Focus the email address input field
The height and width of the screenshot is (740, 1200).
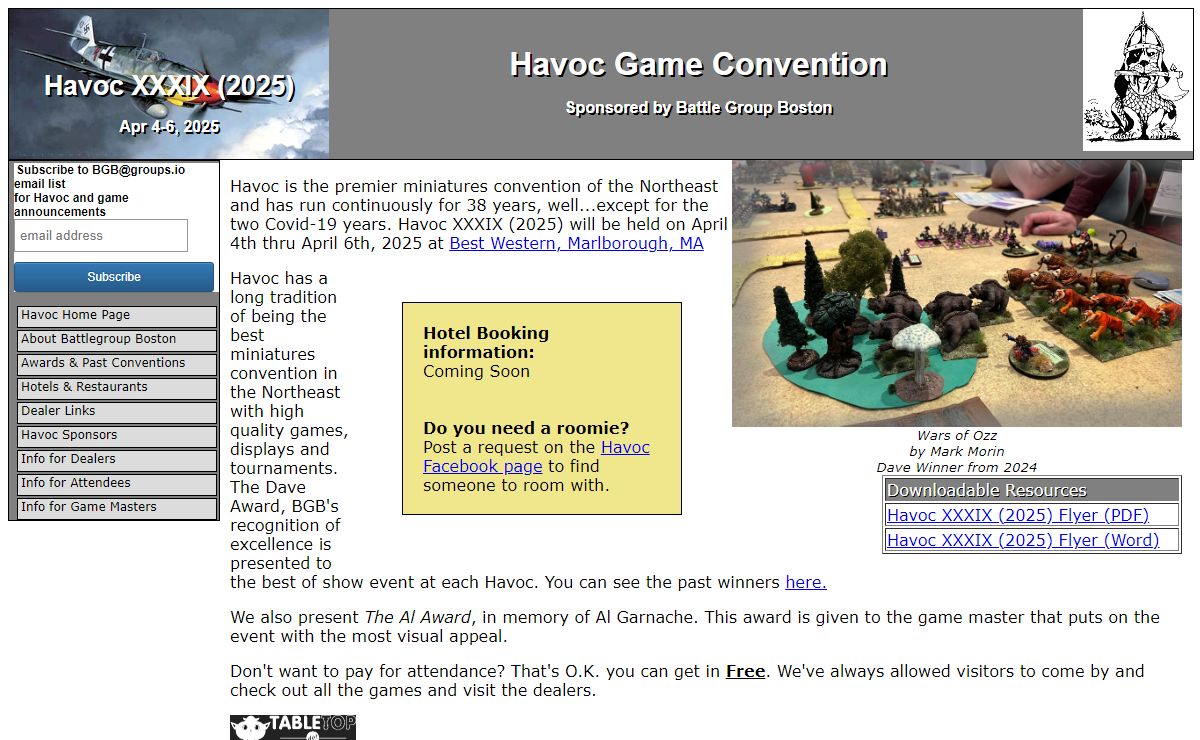coord(101,236)
